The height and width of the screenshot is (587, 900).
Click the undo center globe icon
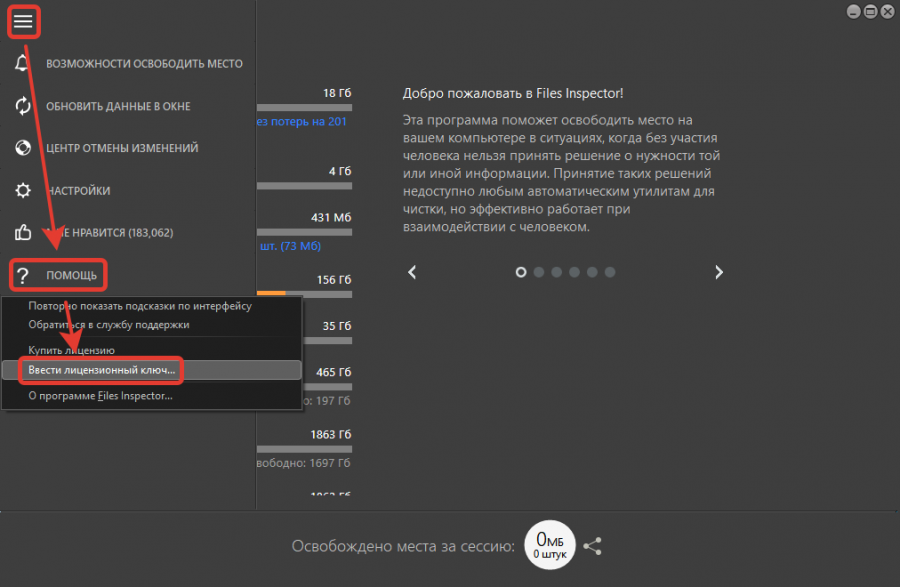point(22,147)
